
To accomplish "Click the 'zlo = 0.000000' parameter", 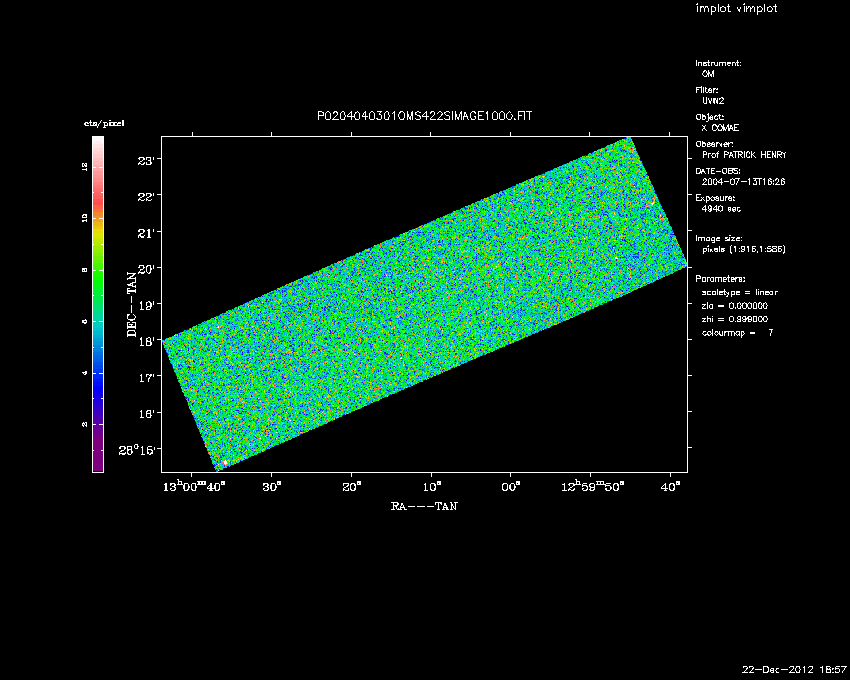I will (x=733, y=305).
